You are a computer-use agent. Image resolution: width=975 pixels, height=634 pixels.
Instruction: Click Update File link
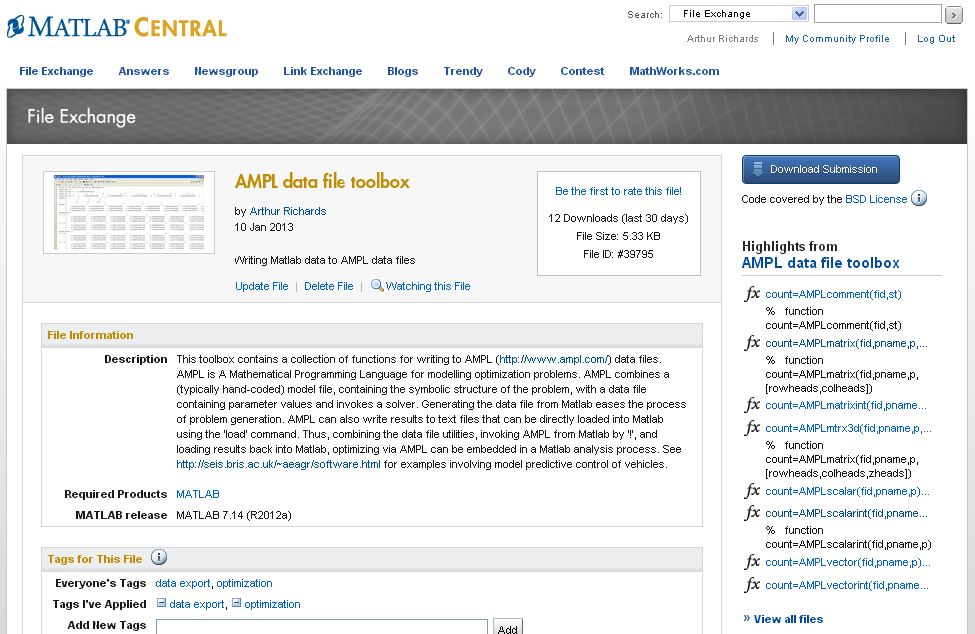point(262,286)
